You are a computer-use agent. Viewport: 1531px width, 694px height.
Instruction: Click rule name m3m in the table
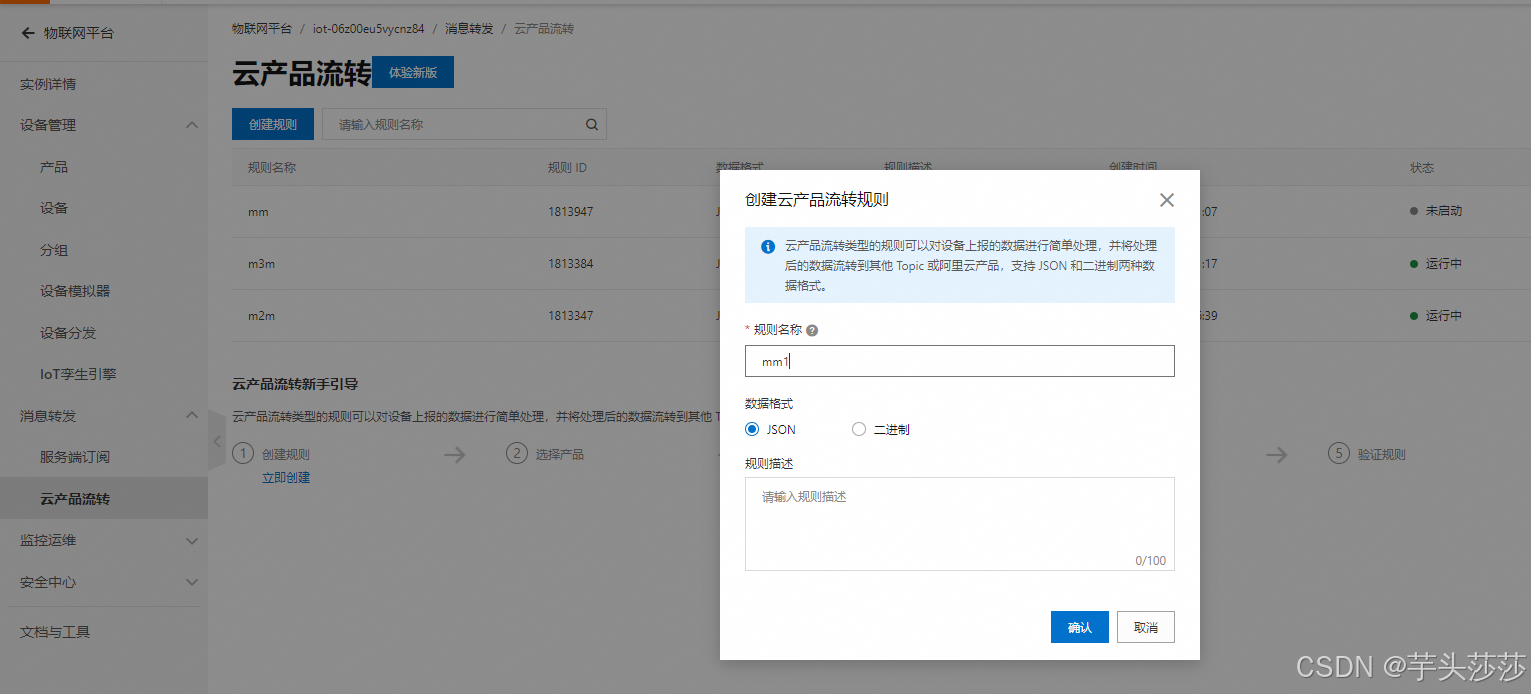pos(262,264)
